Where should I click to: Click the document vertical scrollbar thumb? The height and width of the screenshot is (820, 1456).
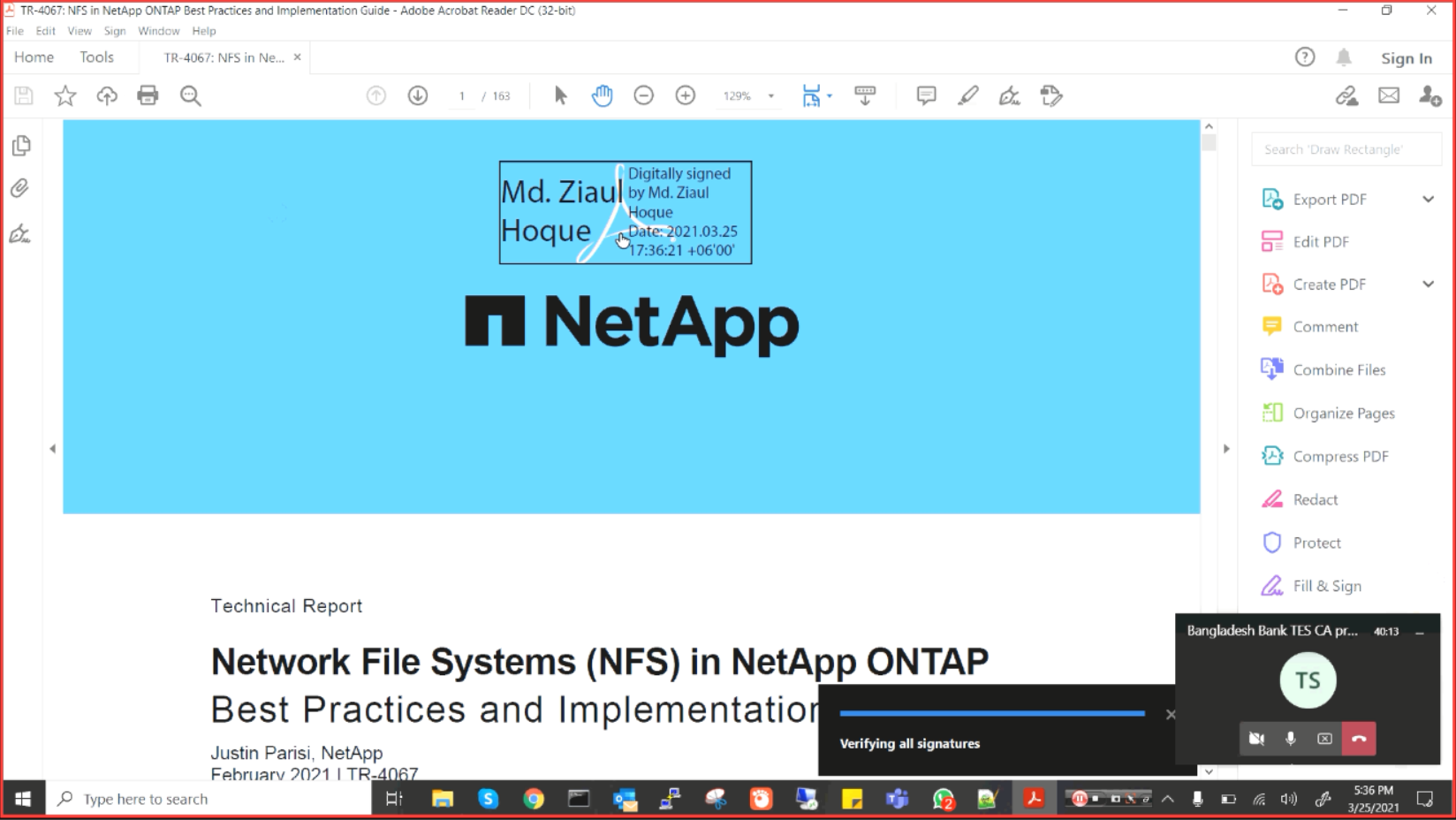tap(1209, 142)
